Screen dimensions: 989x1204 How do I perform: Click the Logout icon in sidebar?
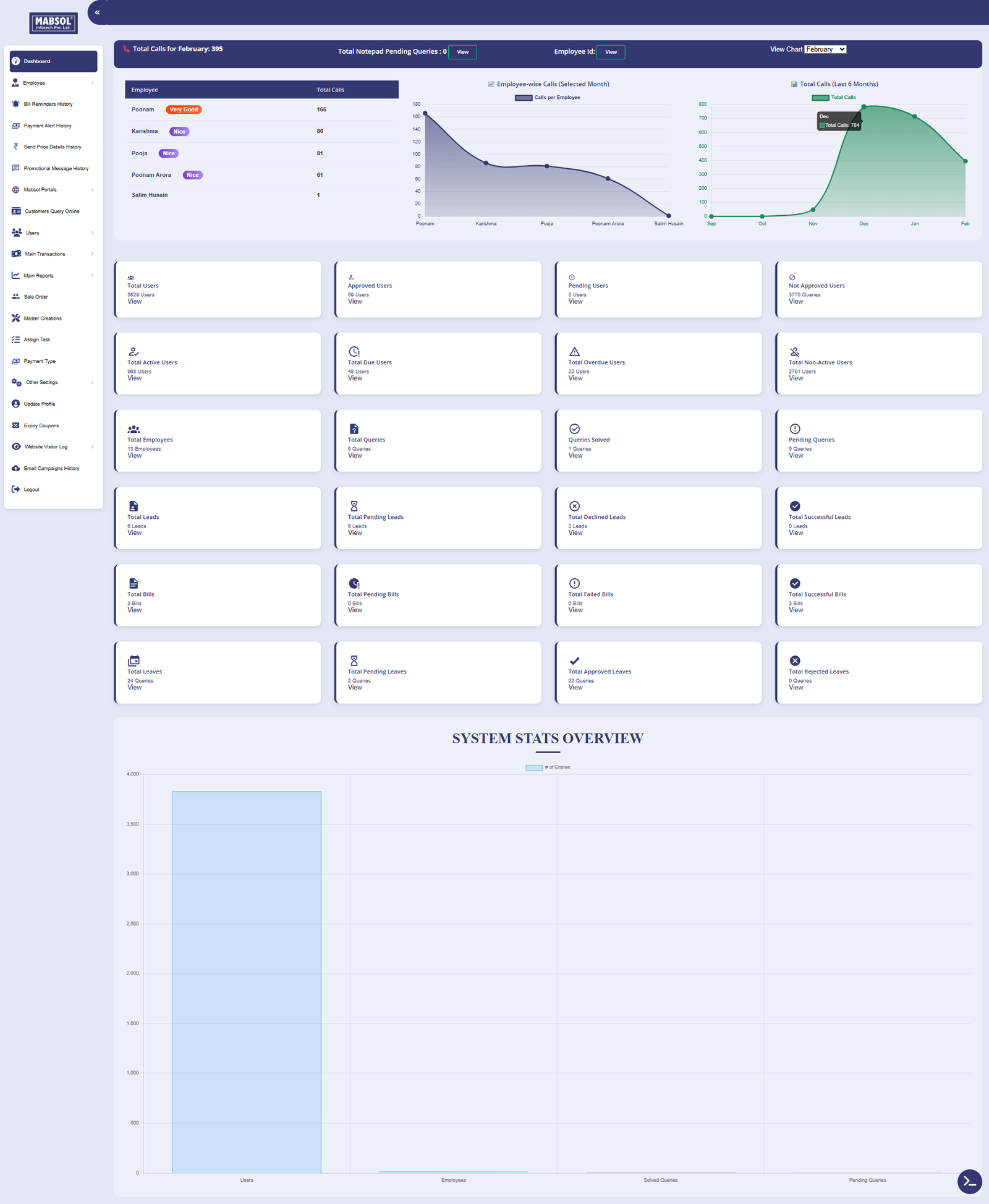coord(16,490)
